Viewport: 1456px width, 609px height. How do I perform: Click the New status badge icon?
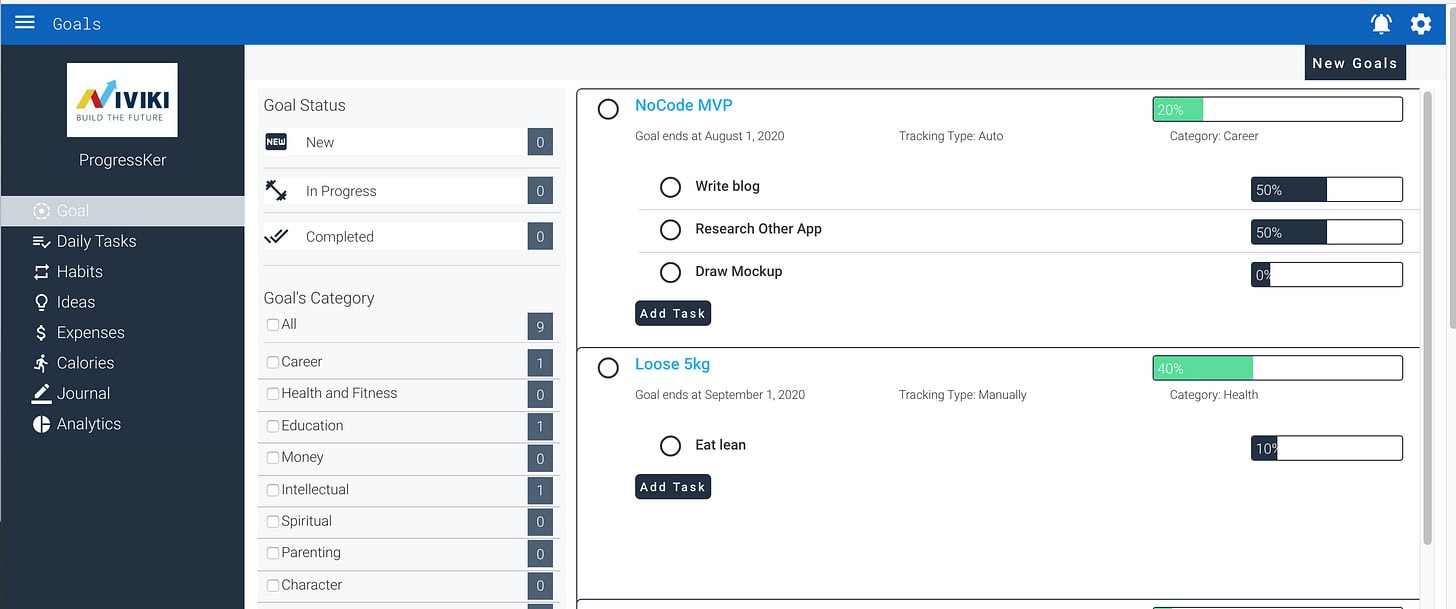coord(276,142)
